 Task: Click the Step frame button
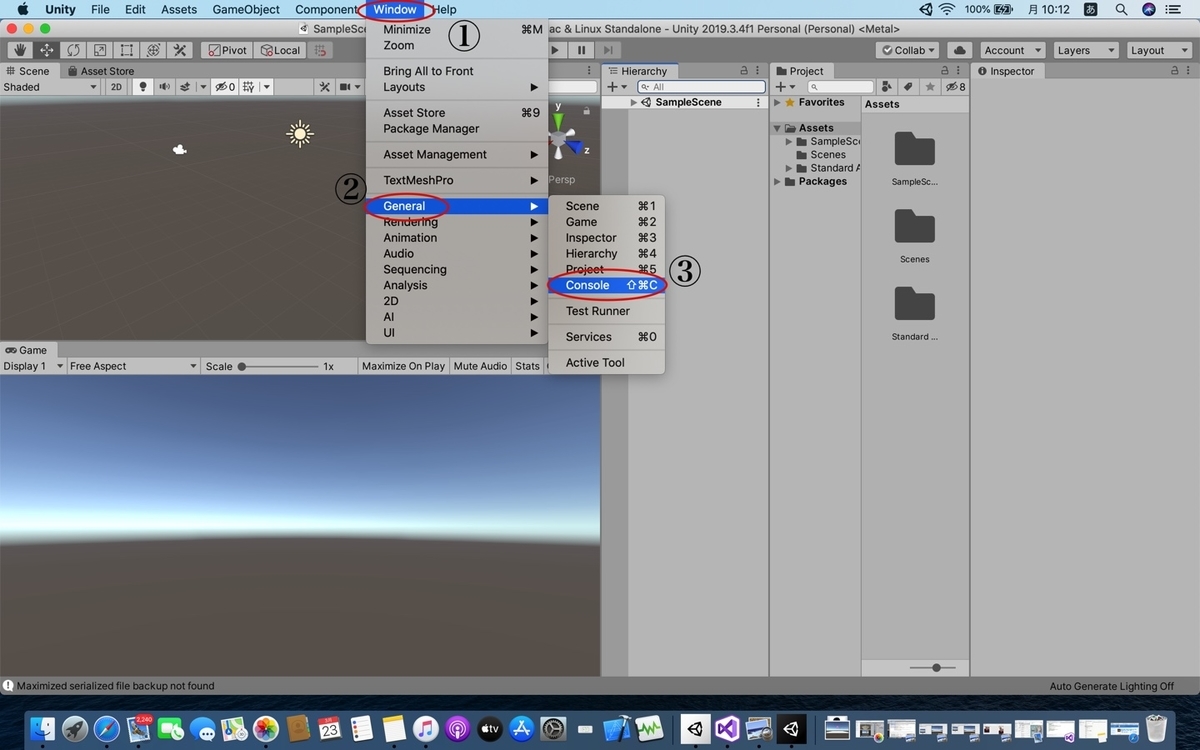607,50
